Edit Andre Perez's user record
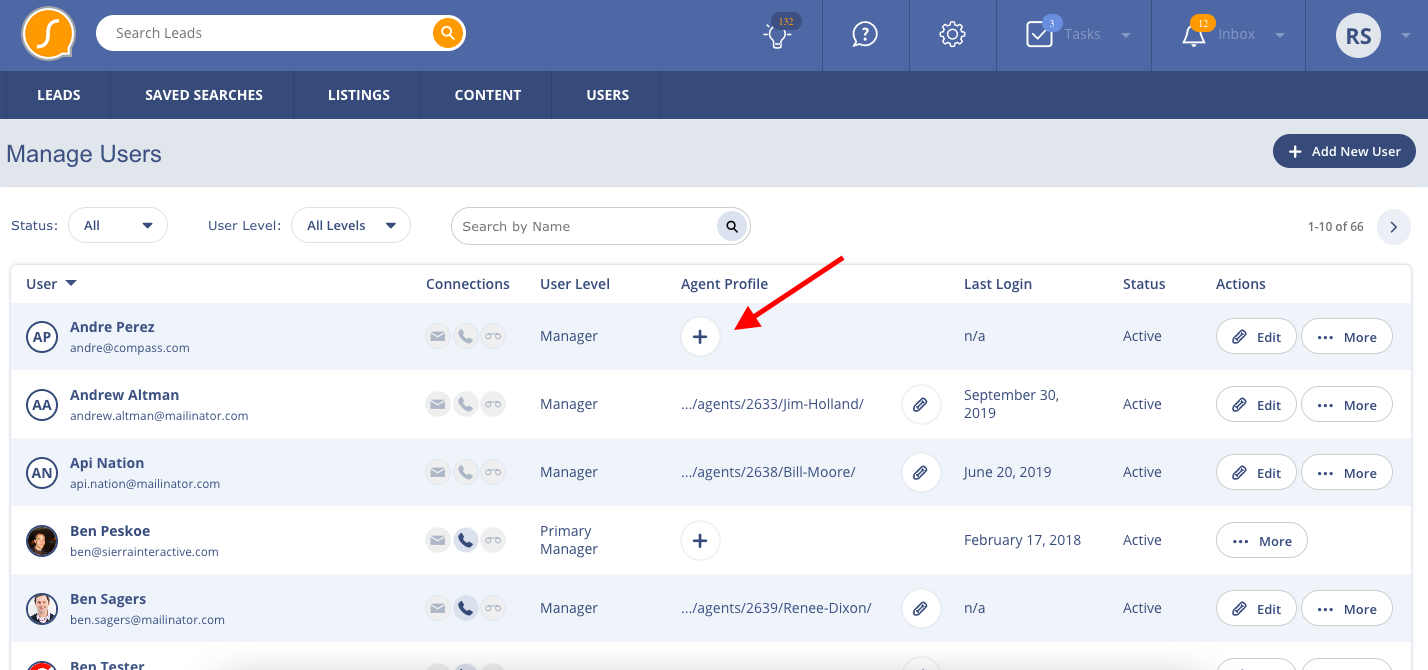This screenshot has height=670, width=1428. (1256, 337)
